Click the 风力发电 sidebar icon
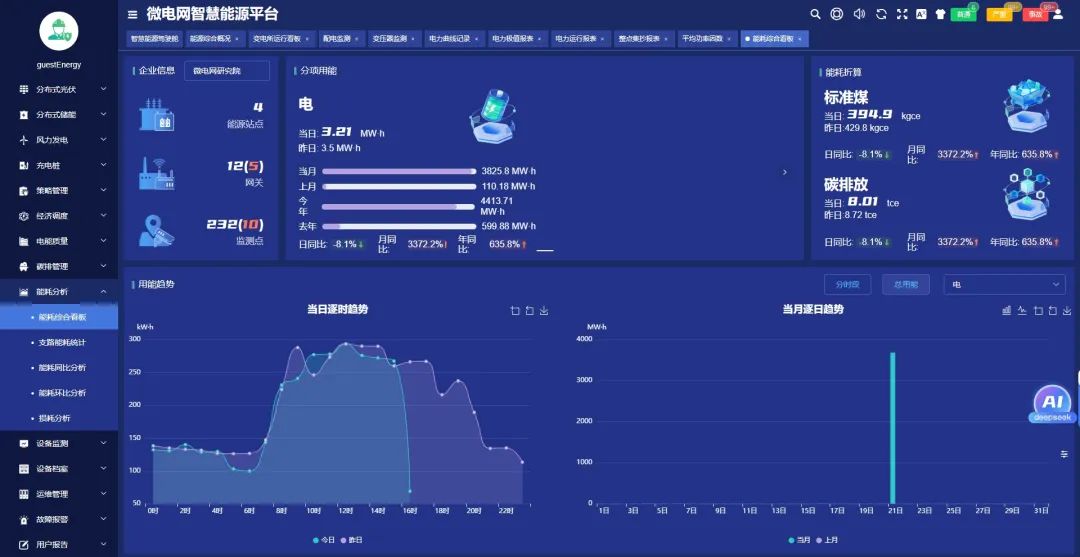Viewport: 1080px width, 557px height. [x=23, y=140]
